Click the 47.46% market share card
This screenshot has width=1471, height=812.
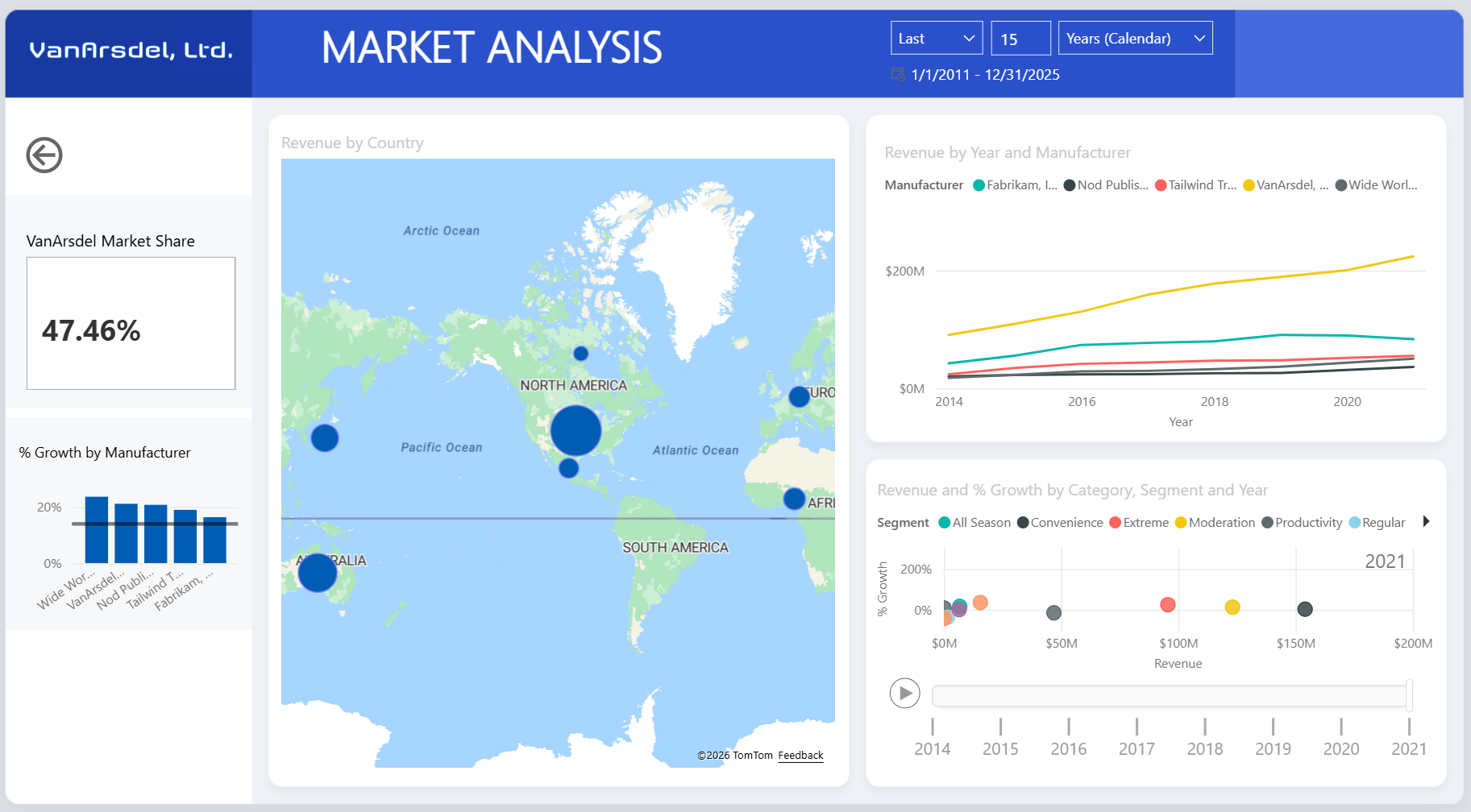pyautogui.click(x=131, y=323)
